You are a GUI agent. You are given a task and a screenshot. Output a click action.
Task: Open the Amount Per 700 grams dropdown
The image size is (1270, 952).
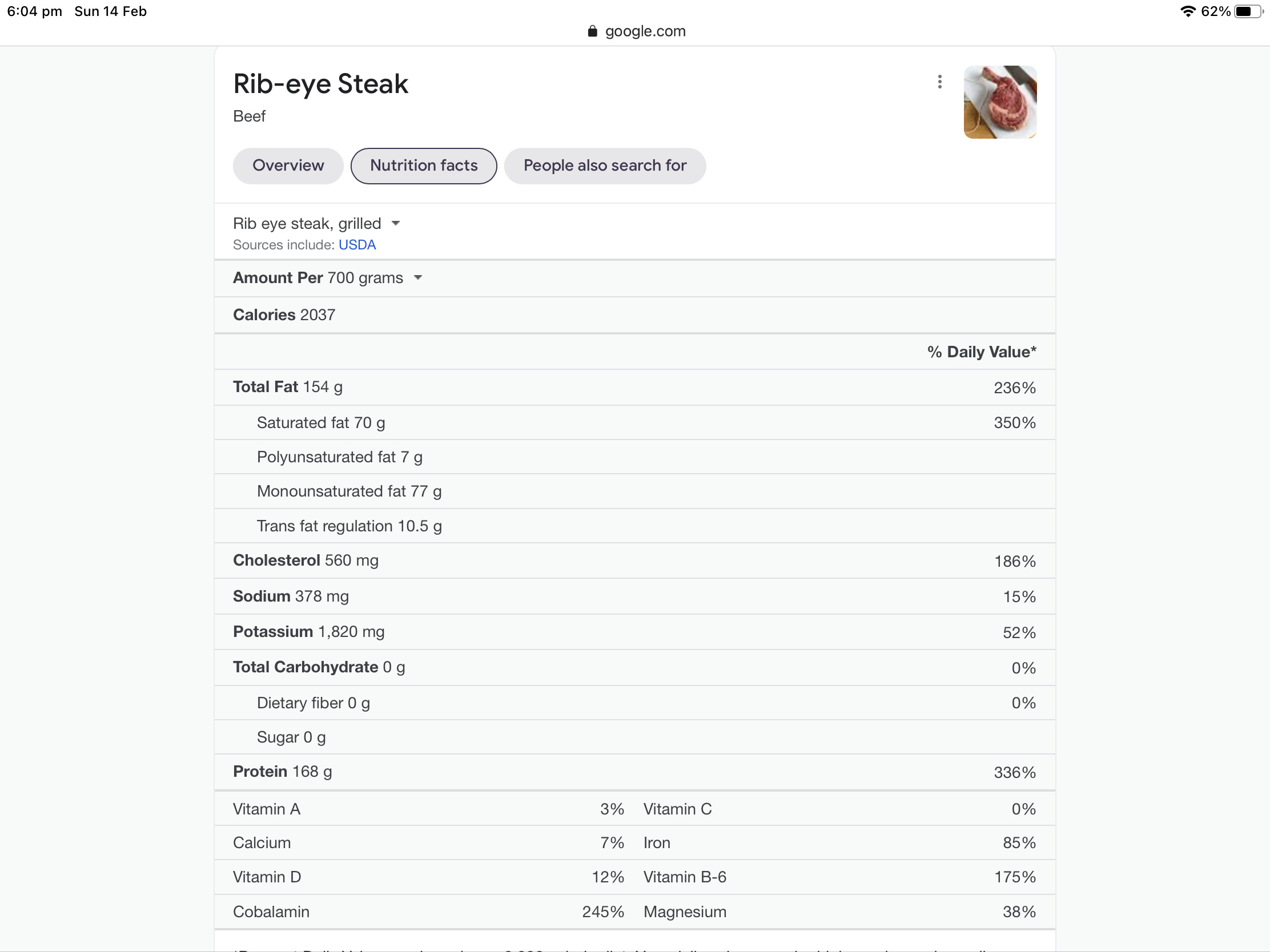click(328, 278)
